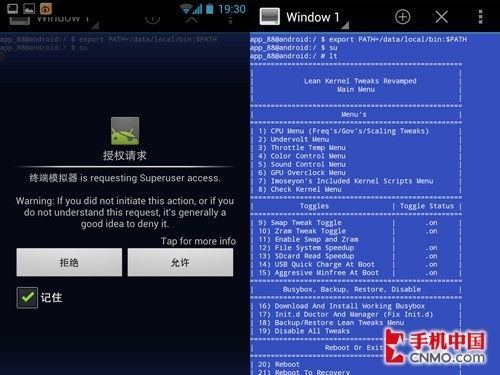Screen dimensions: 500x375
Task: Tap the 19:30 clock in status bar
Action: point(232,9)
